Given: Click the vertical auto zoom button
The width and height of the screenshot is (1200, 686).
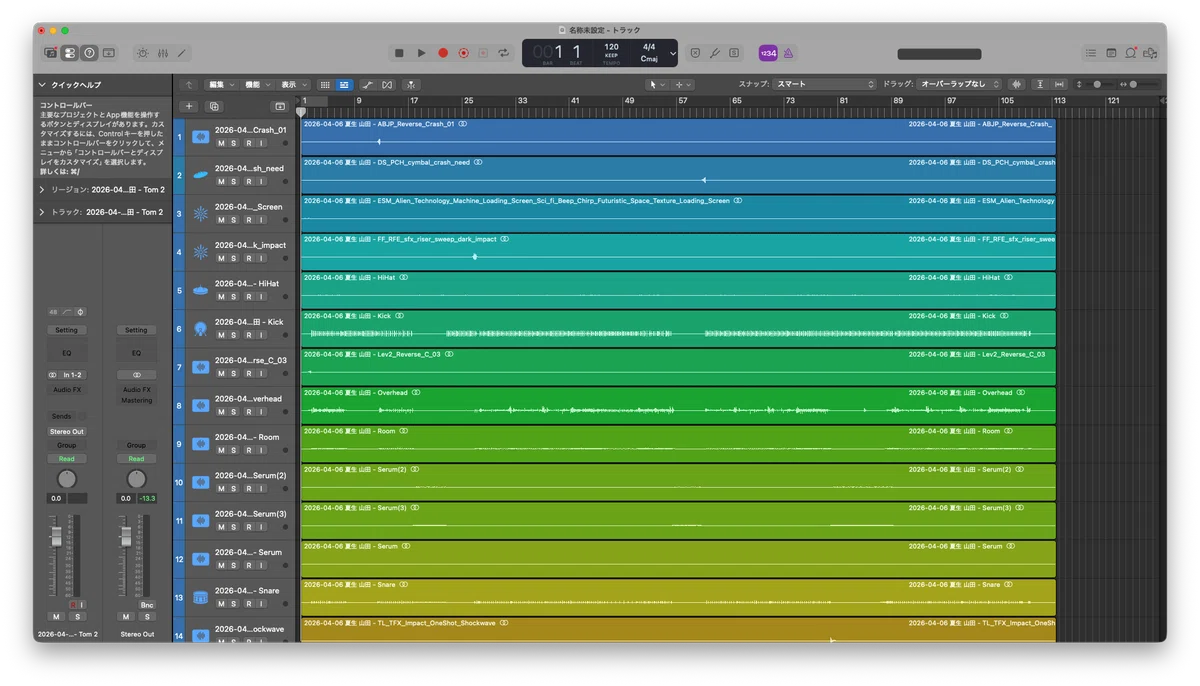Looking at the screenshot, I should [1040, 85].
